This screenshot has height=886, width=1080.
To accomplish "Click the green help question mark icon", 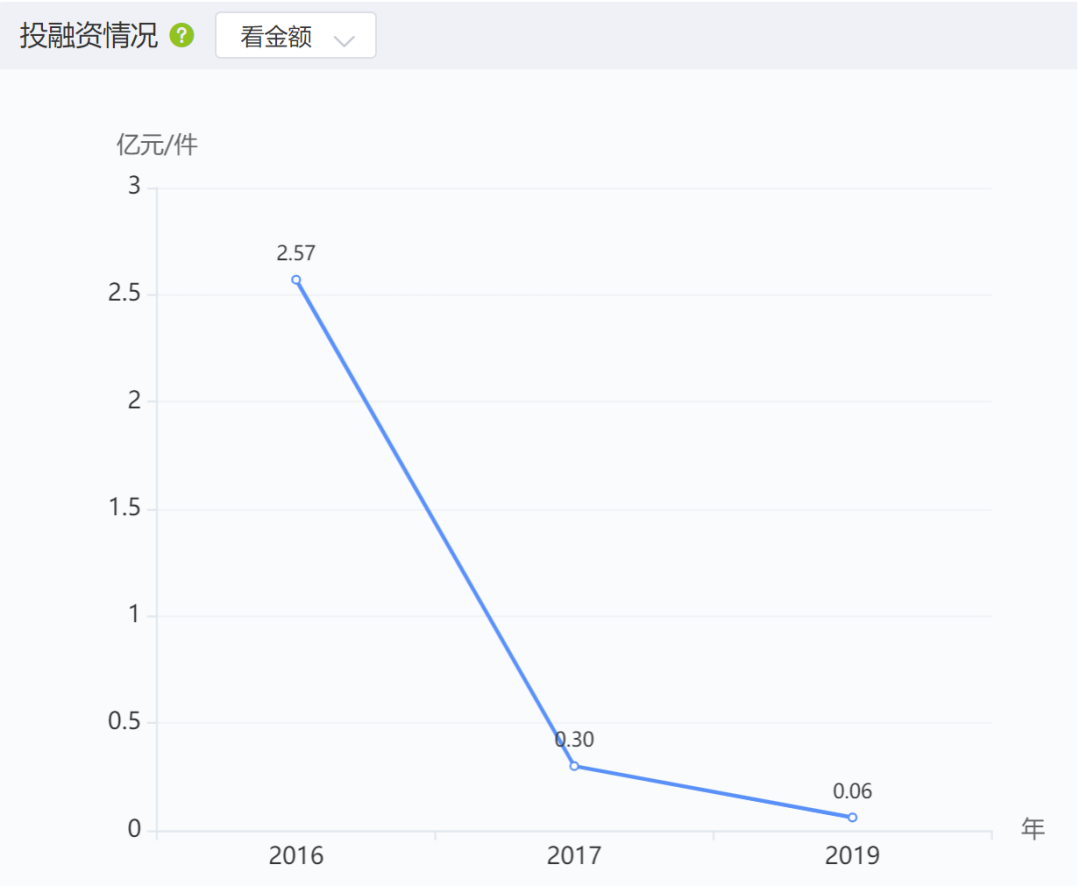I will pos(183,35).
